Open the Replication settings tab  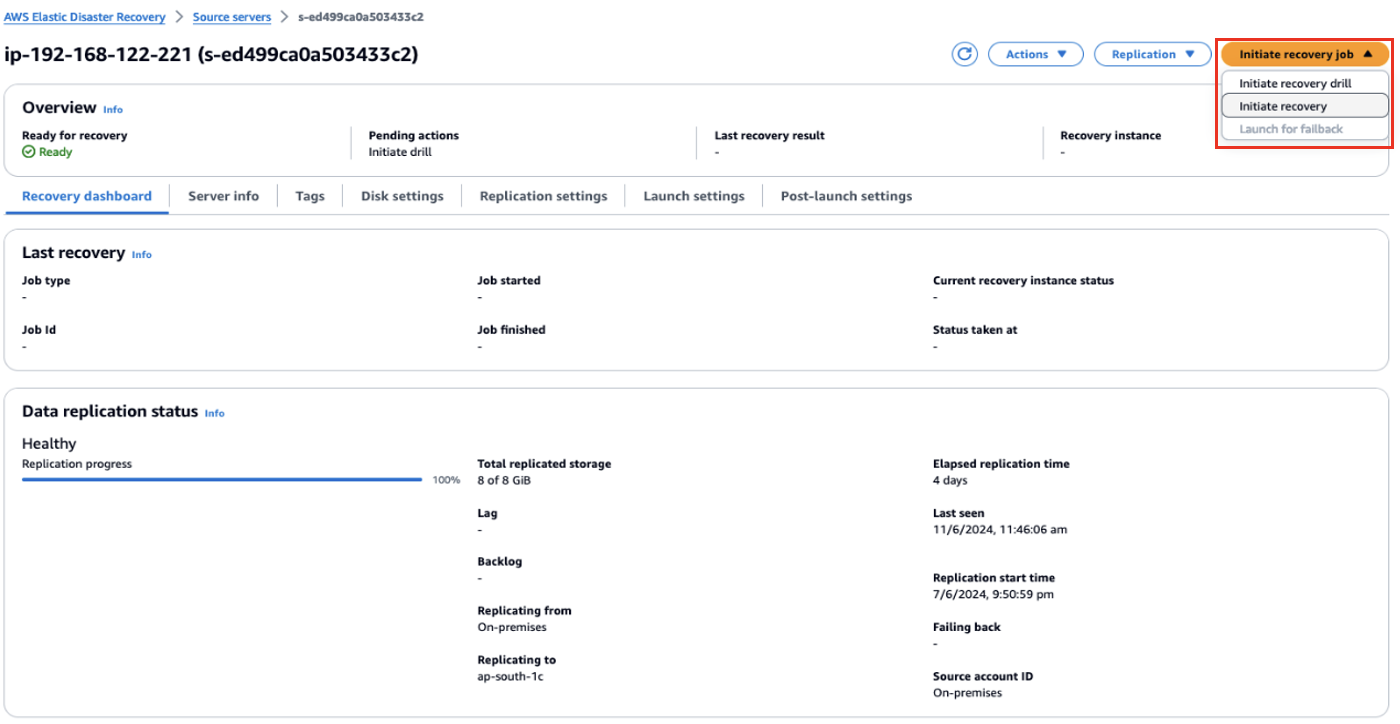(543, 196)
